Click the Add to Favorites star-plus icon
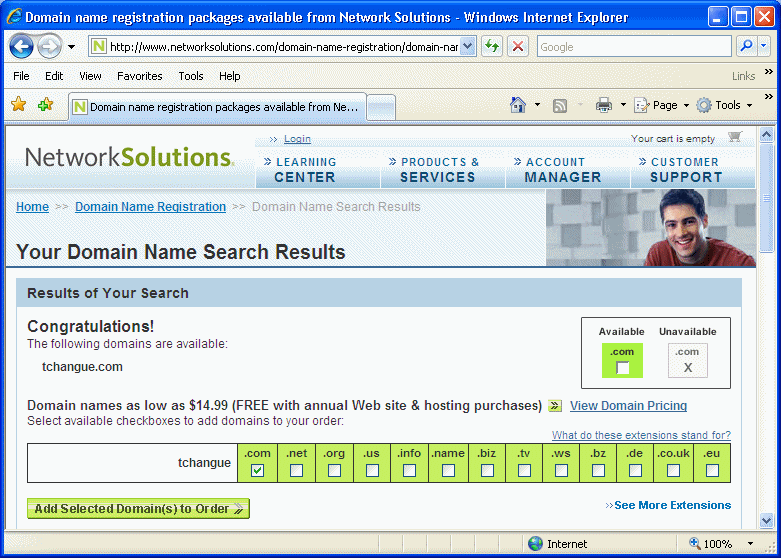The width and height of the screenshot is (781, 558). (x=45, y=104)
